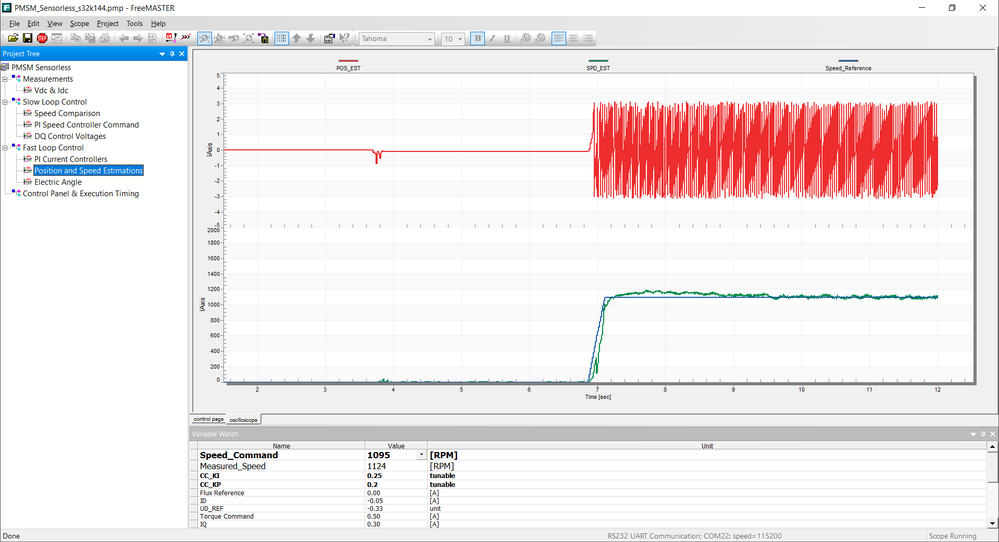This screenshot has width=999, height=542.
Task: Toggle the grid display toolbar button
Action: coord(282,39)
